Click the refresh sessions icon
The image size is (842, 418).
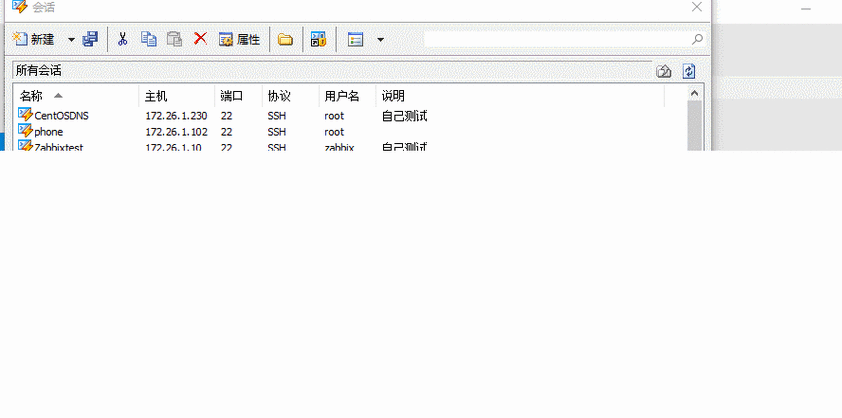[689, 71]
